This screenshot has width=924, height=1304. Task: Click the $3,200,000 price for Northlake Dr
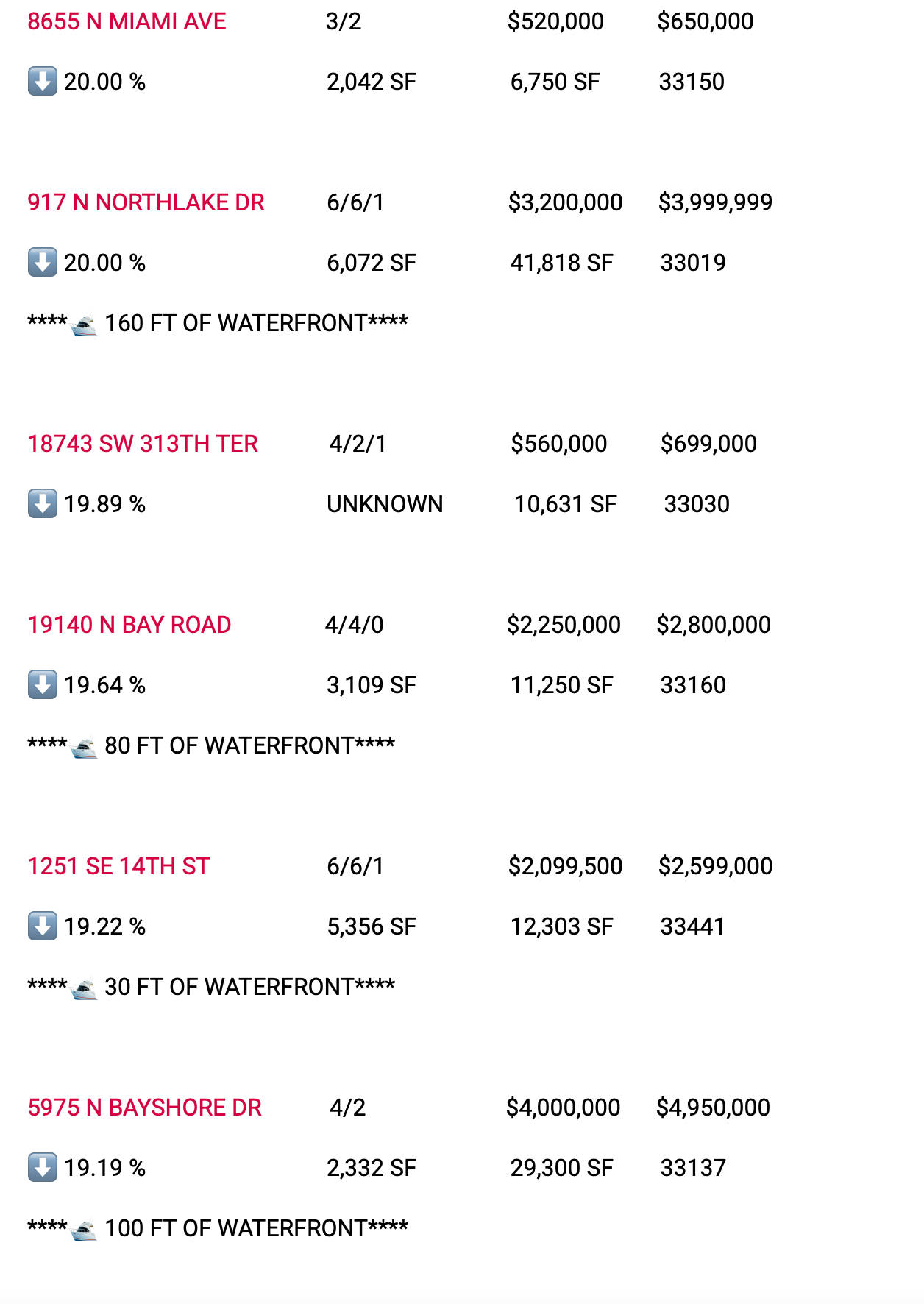[565, 202]
